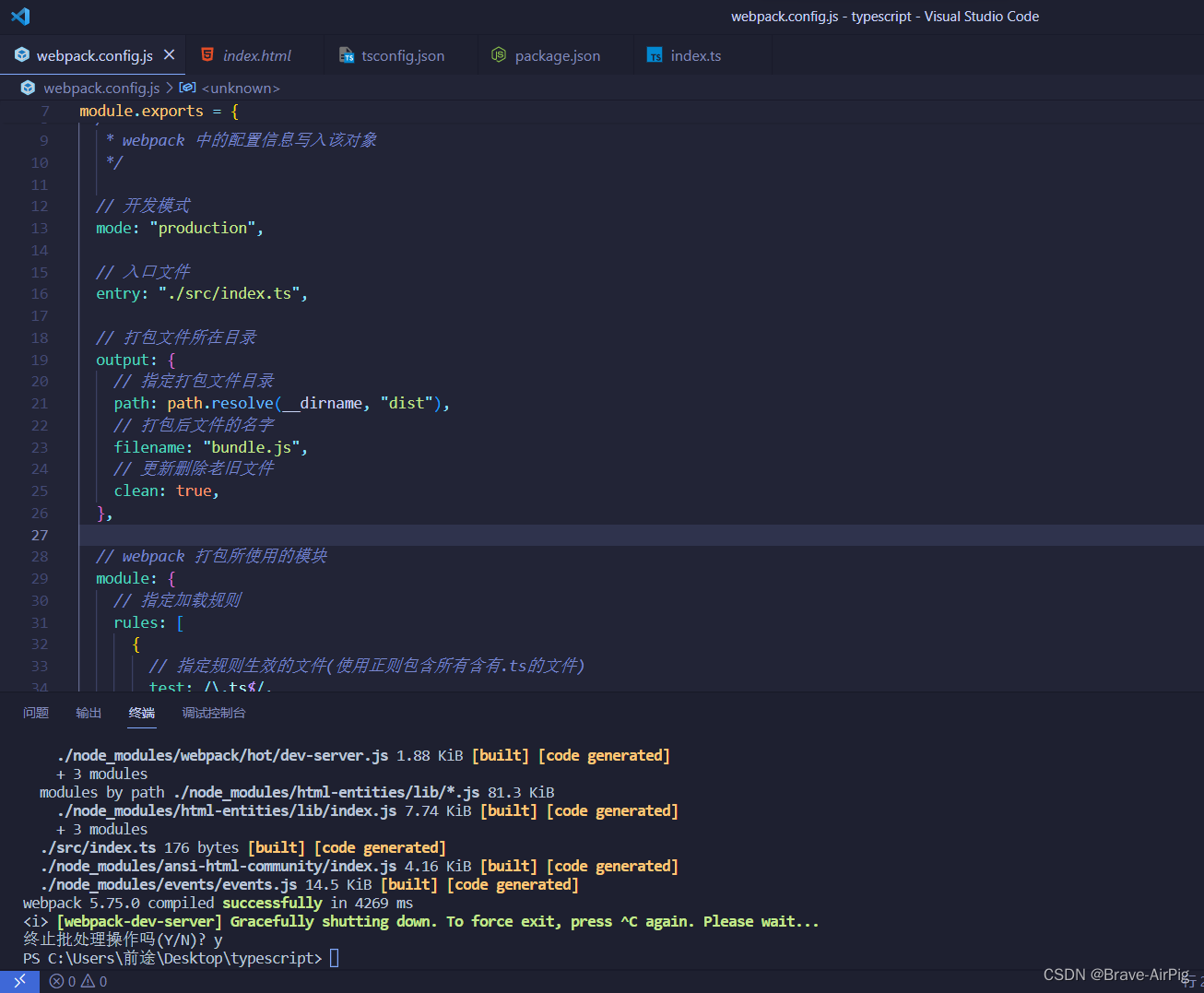Screen dimensions: 1204x993
Task: Click the module: { line
Action: (136, 579)
